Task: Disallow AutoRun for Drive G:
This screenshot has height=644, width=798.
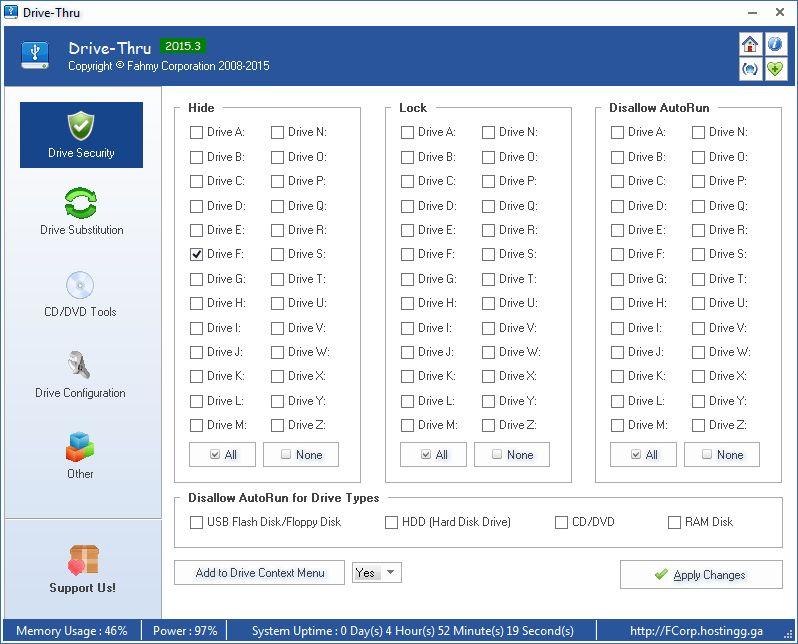Action: click(x=617, y=279)
